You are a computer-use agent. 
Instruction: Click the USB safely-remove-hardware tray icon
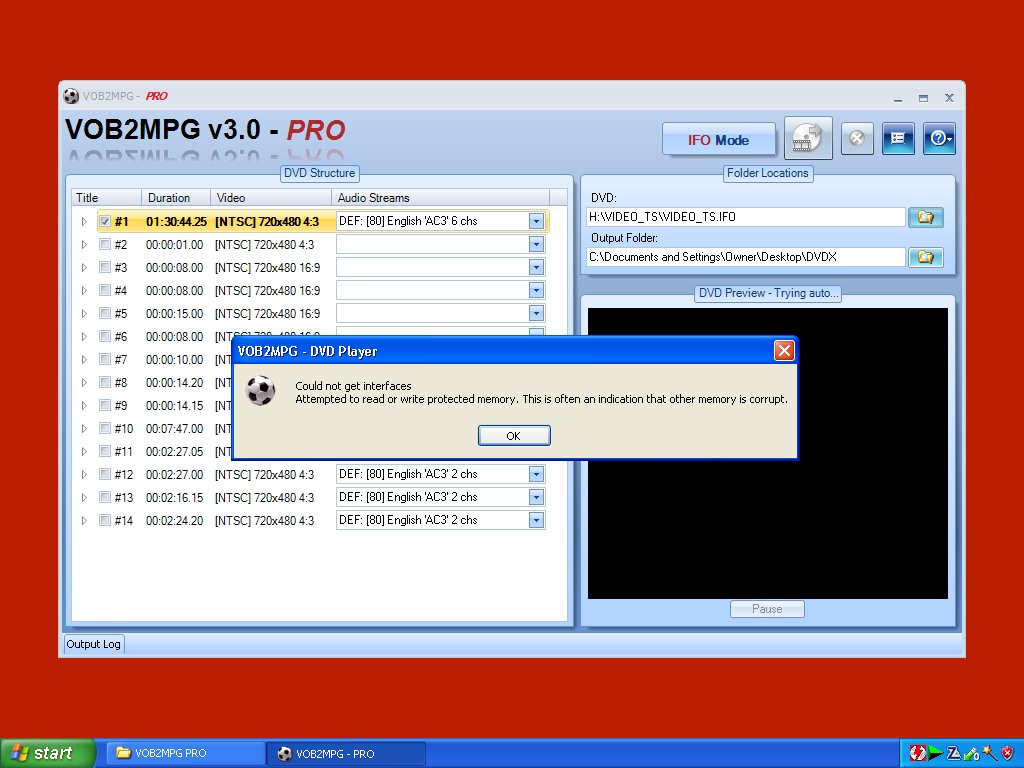971,753
